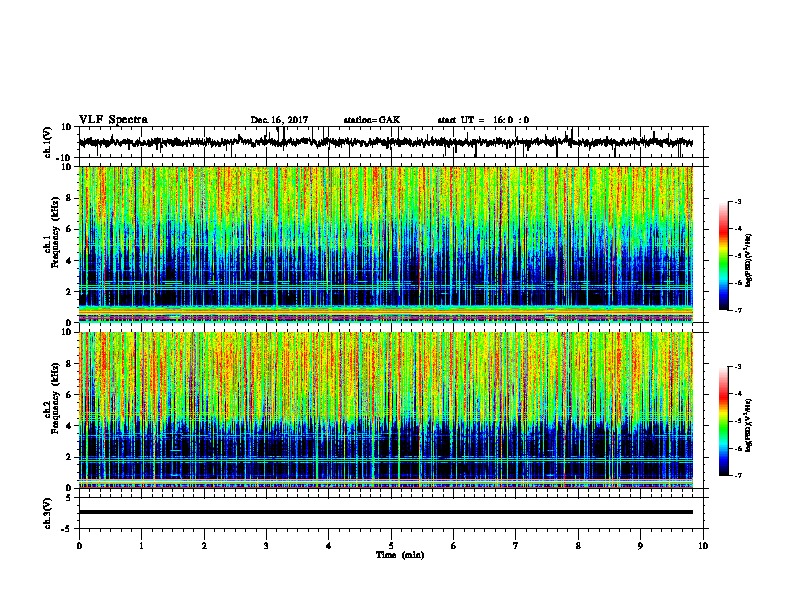792x612 pixels.
Task: Click the "2" kHz tick on ch.2 frequency axis
Action: tap(70, 457)
